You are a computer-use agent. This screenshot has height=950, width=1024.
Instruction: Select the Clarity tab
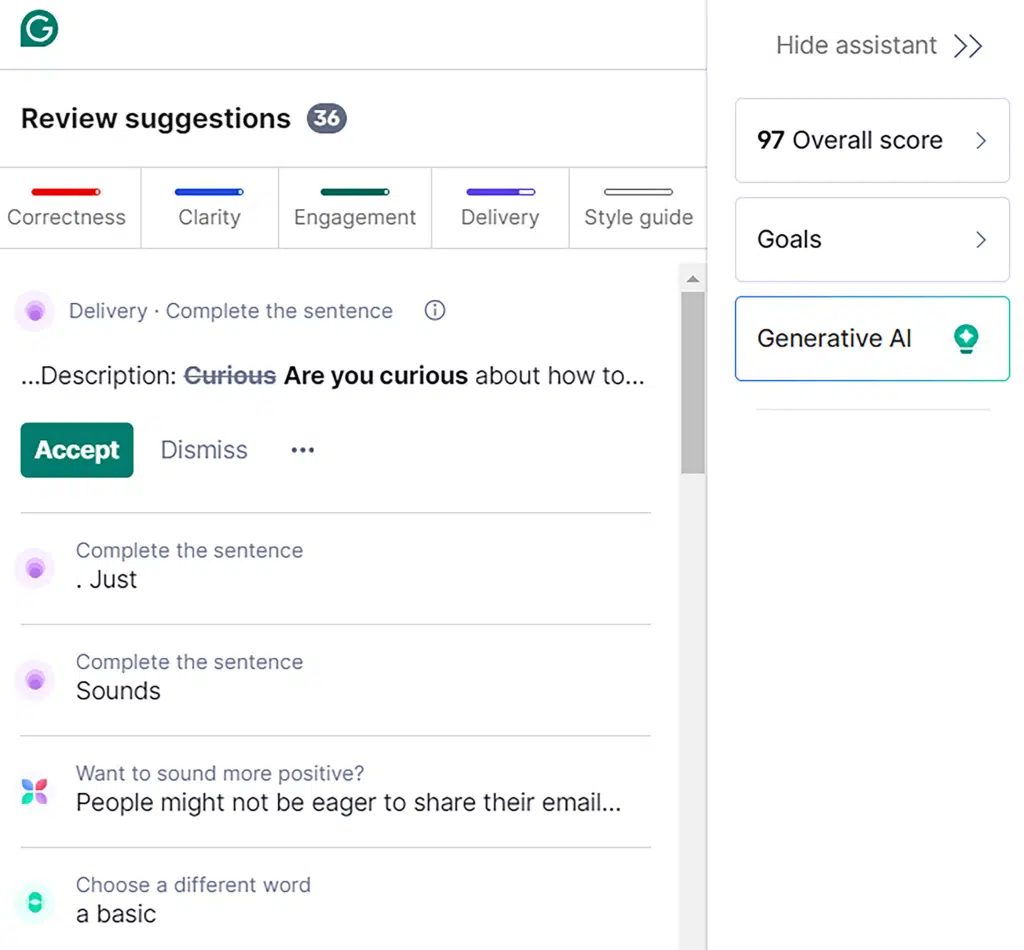tap(209, 217)
